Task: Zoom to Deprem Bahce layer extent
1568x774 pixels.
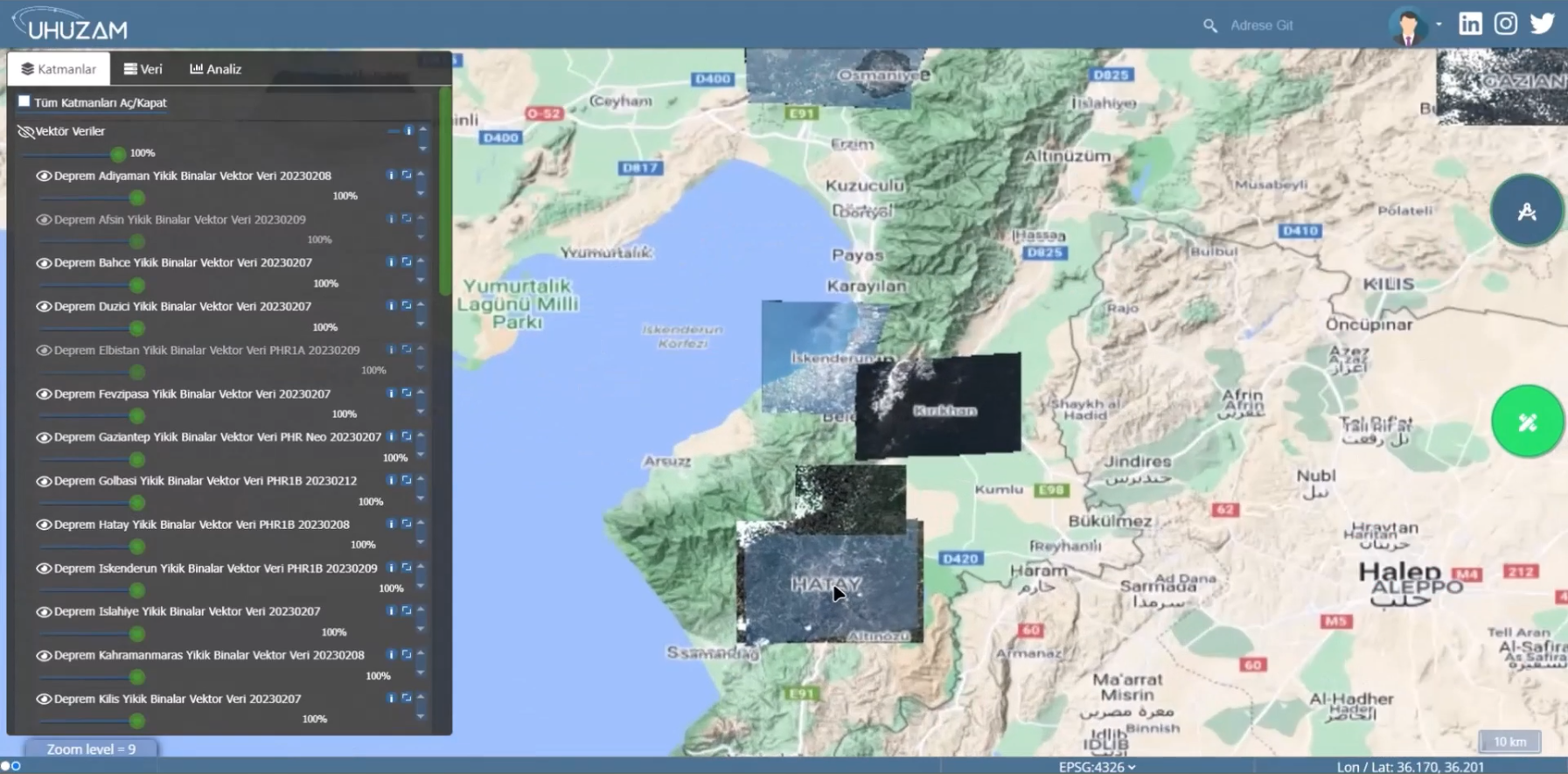Action: pos(407,261)
